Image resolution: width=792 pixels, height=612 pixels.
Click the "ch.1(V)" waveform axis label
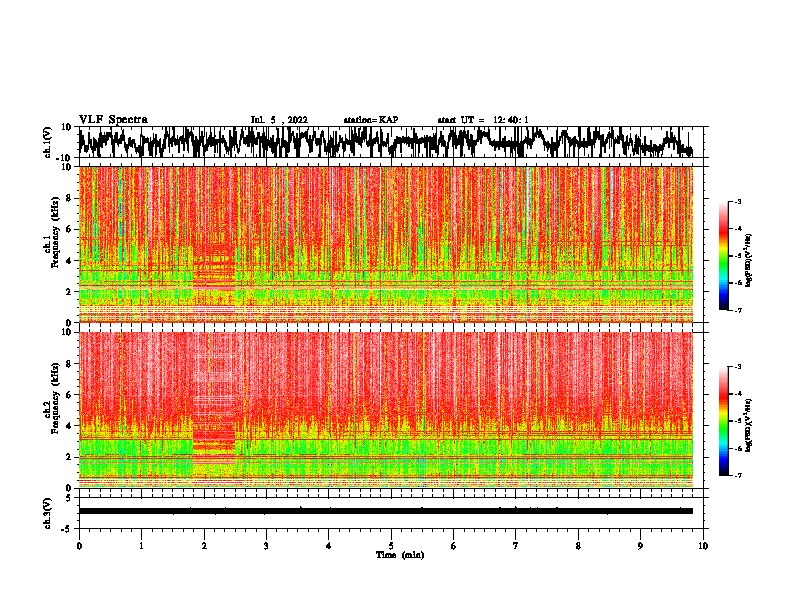coord(48,142)
